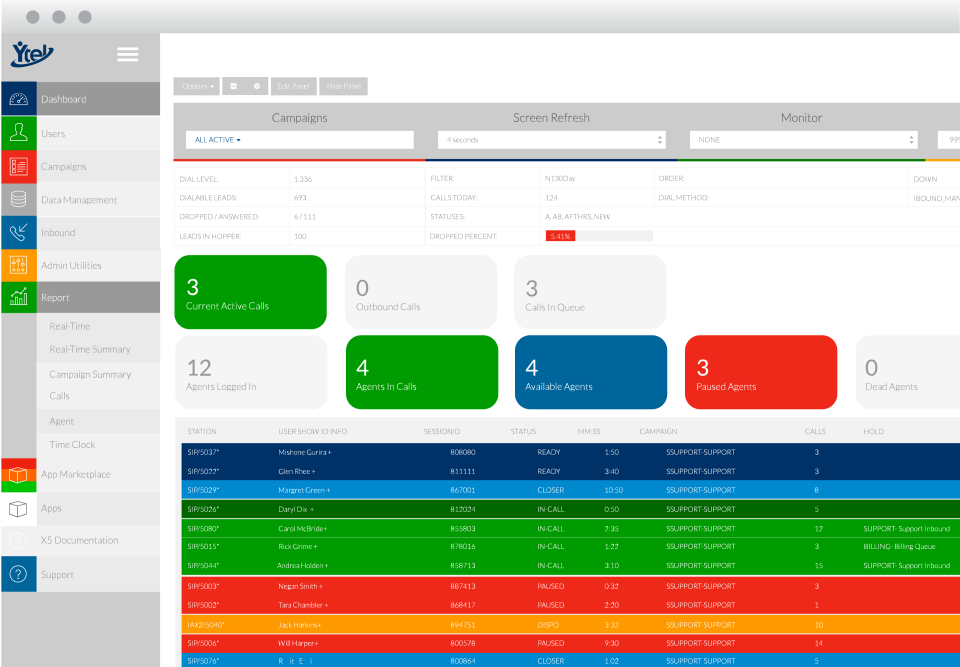Click the Admin Utilities grid icon
This screenshot has height=667, width=960.
pyautogui.click(x=20, y=265)
